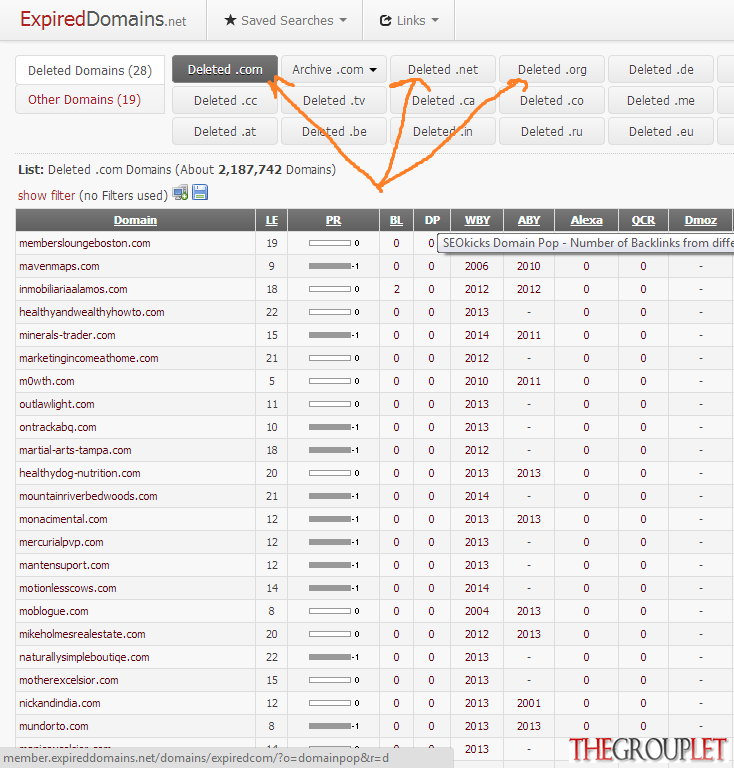Open domain motherexcelsior.com
734x768 pixels.
(69, 680)
